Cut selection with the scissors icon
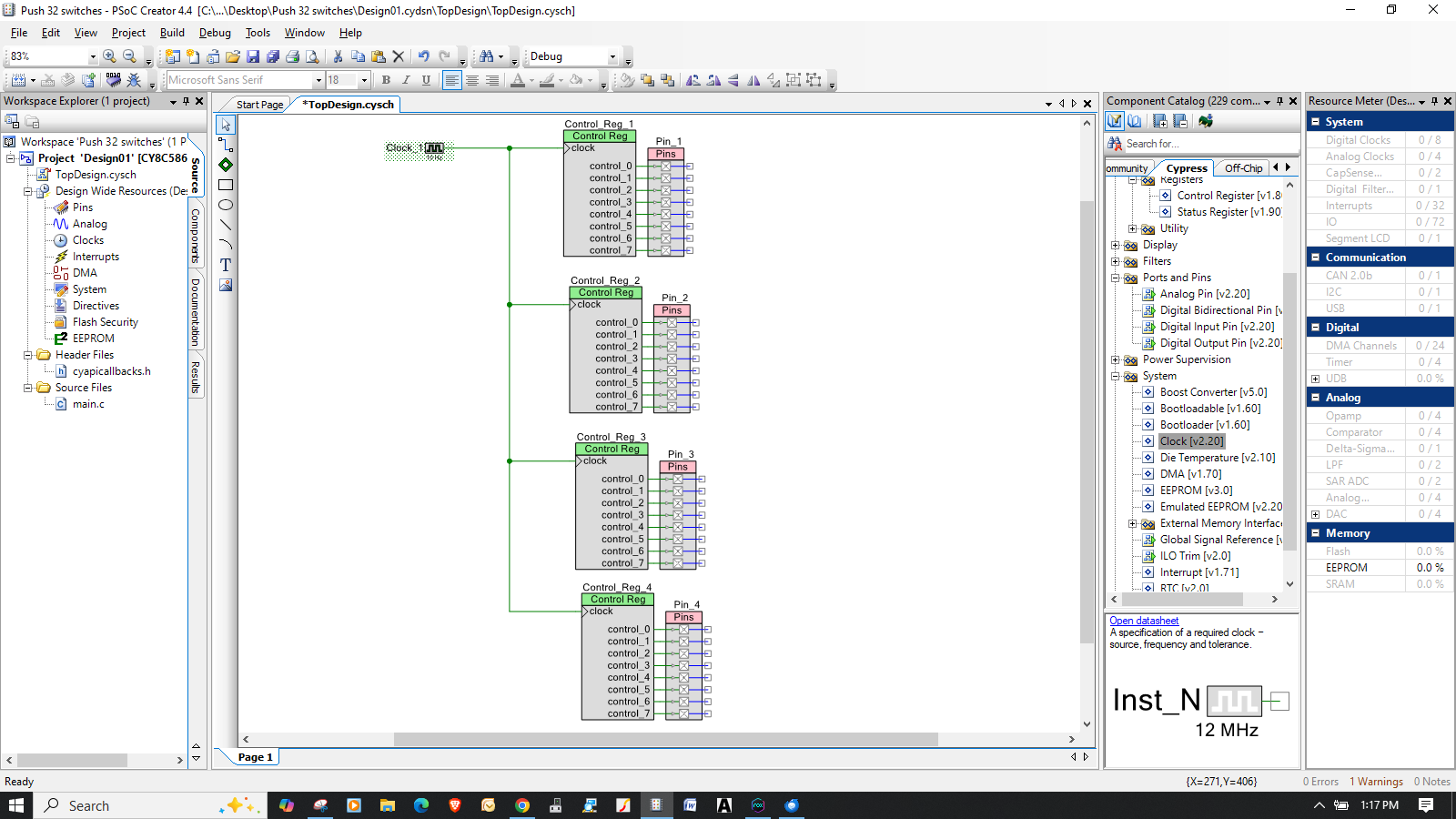Screen dimensions: 1456x819 click(338, 56)
